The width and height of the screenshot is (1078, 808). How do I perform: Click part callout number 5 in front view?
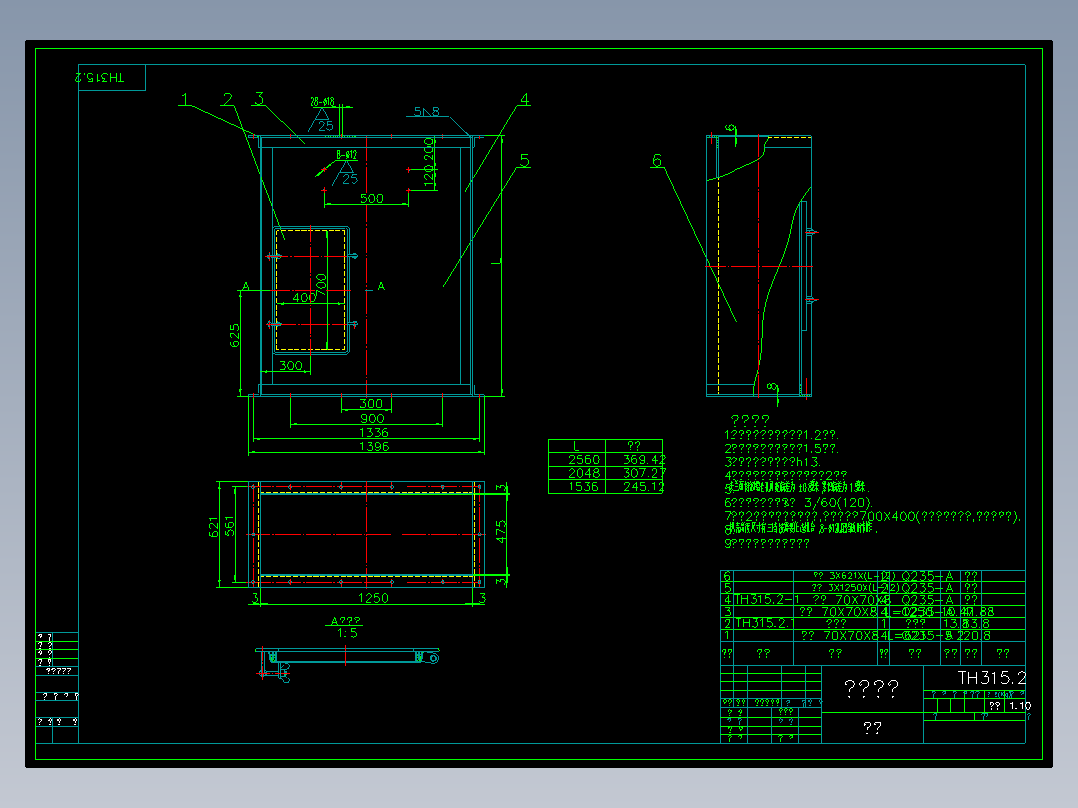pyautogui.click(x=525, y=160)
